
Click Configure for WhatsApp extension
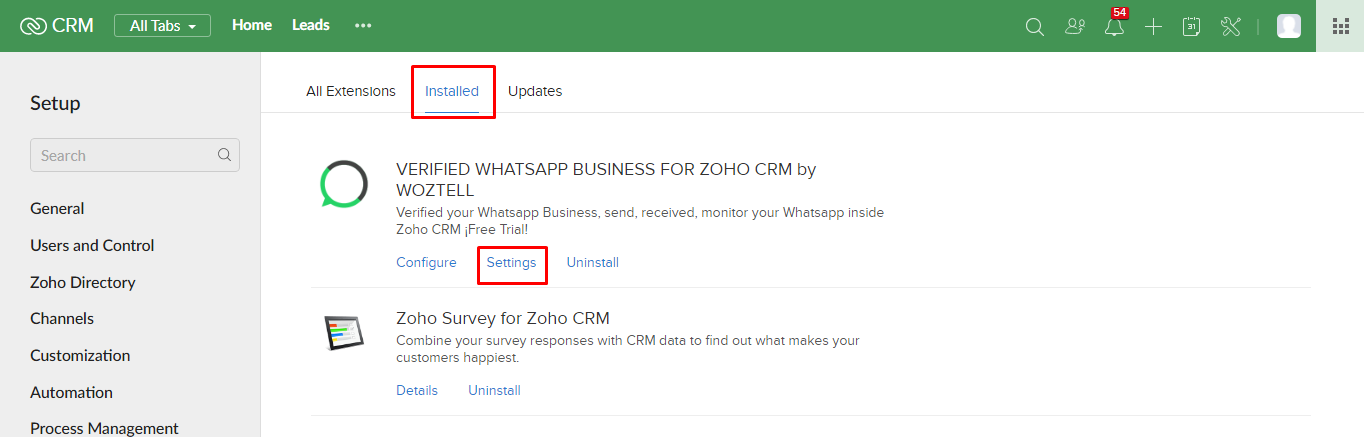tap(426, 263)
